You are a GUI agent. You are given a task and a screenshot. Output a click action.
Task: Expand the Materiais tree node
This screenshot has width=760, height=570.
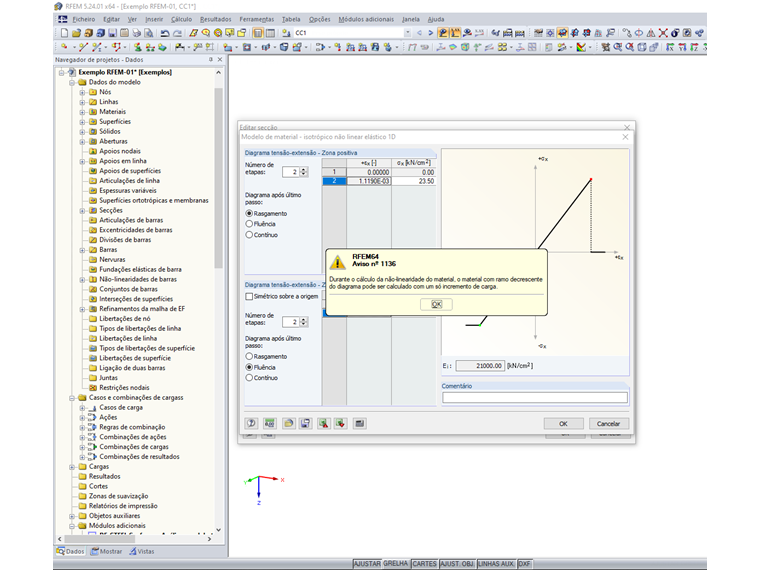point(82,112)
